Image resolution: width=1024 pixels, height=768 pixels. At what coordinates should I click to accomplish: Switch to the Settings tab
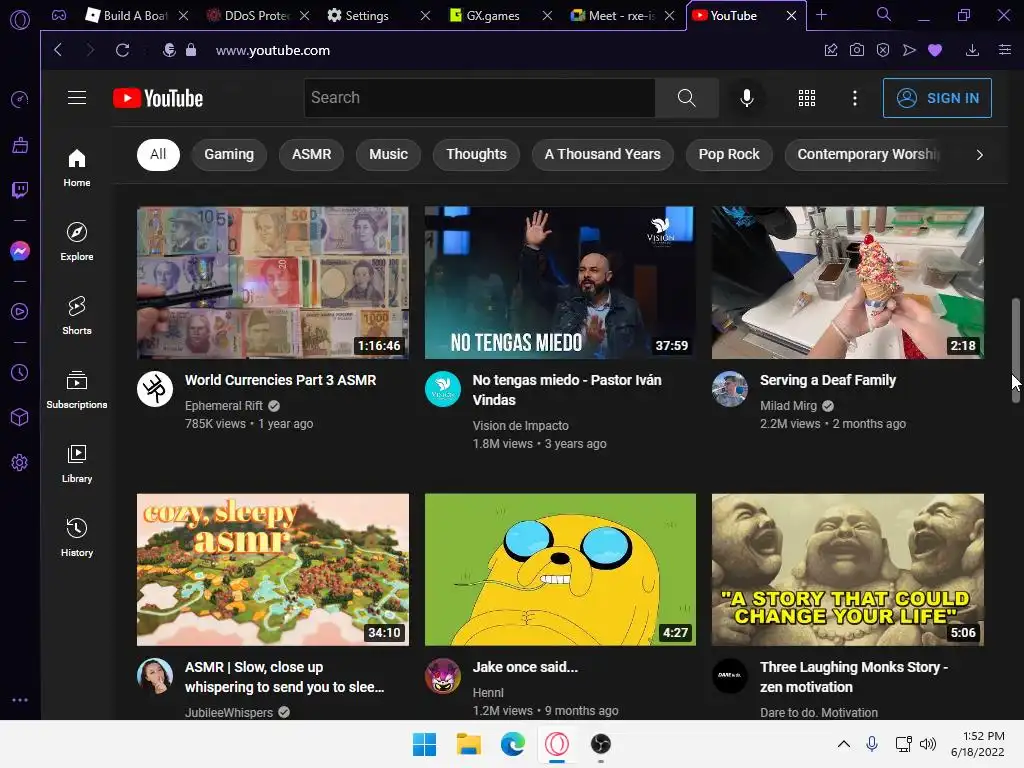pyautogui.click(x=366, y=15)
